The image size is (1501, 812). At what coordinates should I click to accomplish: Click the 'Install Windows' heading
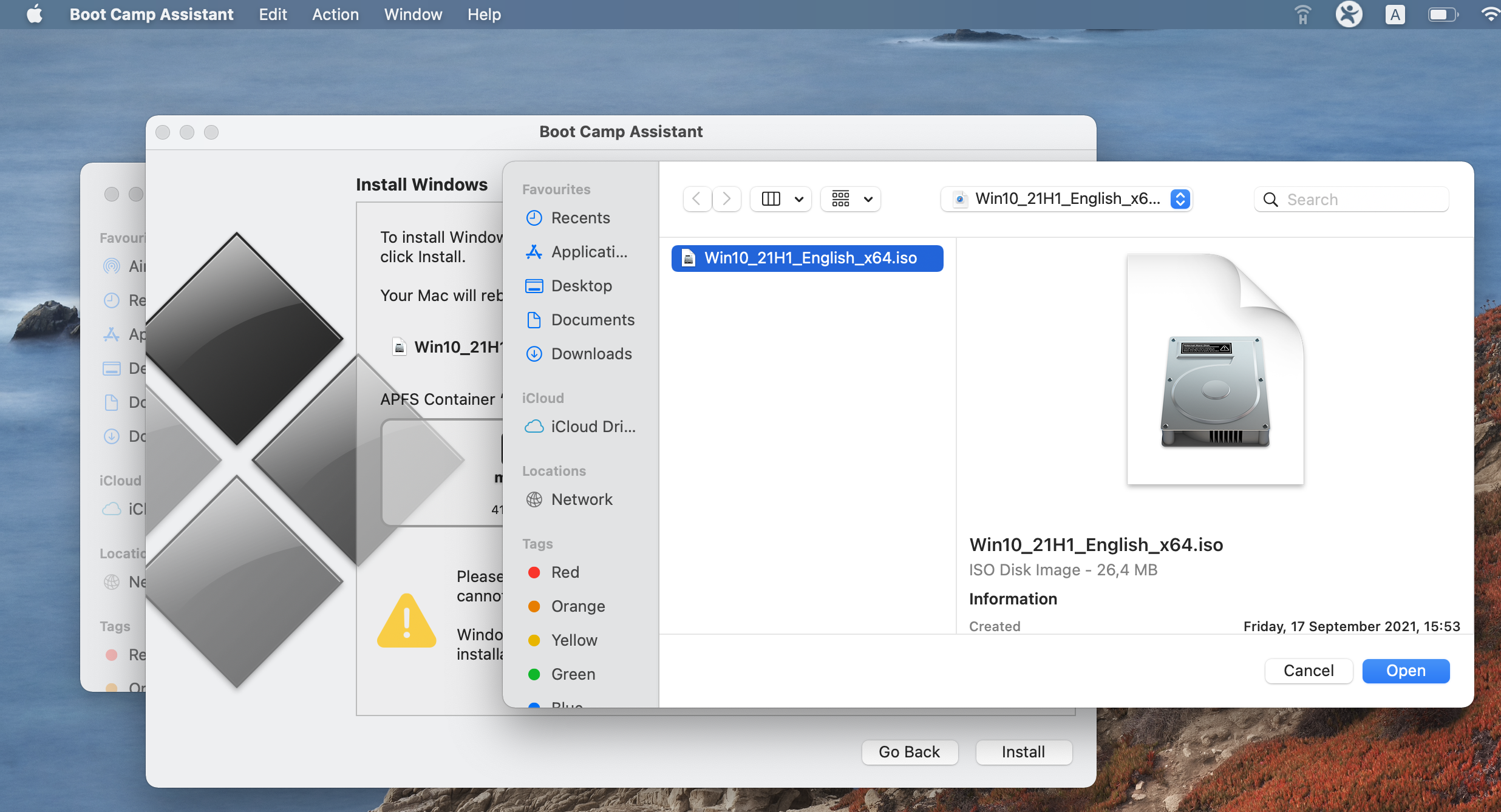(422, 184)
